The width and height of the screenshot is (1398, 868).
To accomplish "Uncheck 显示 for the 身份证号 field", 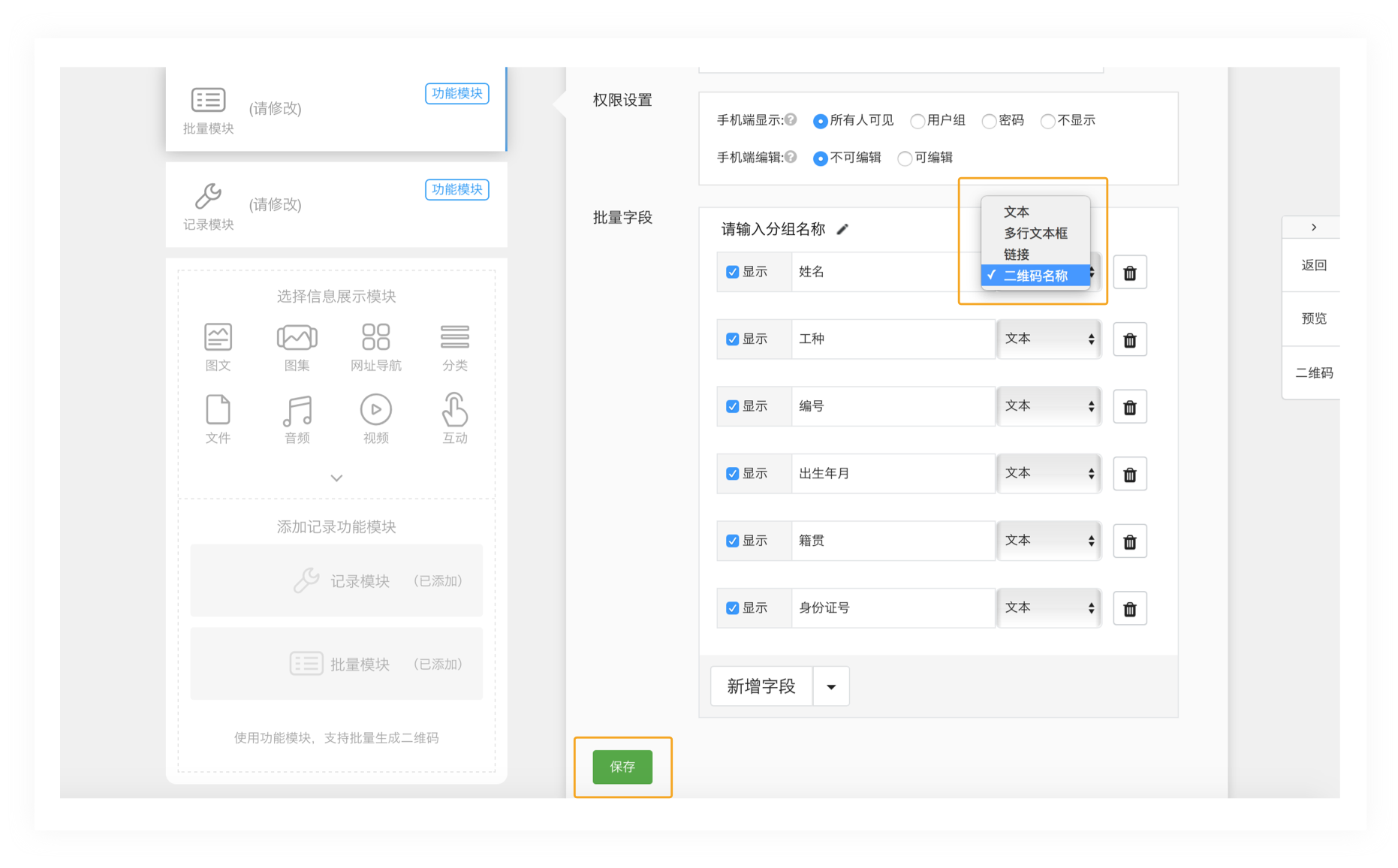I will 733,608.
